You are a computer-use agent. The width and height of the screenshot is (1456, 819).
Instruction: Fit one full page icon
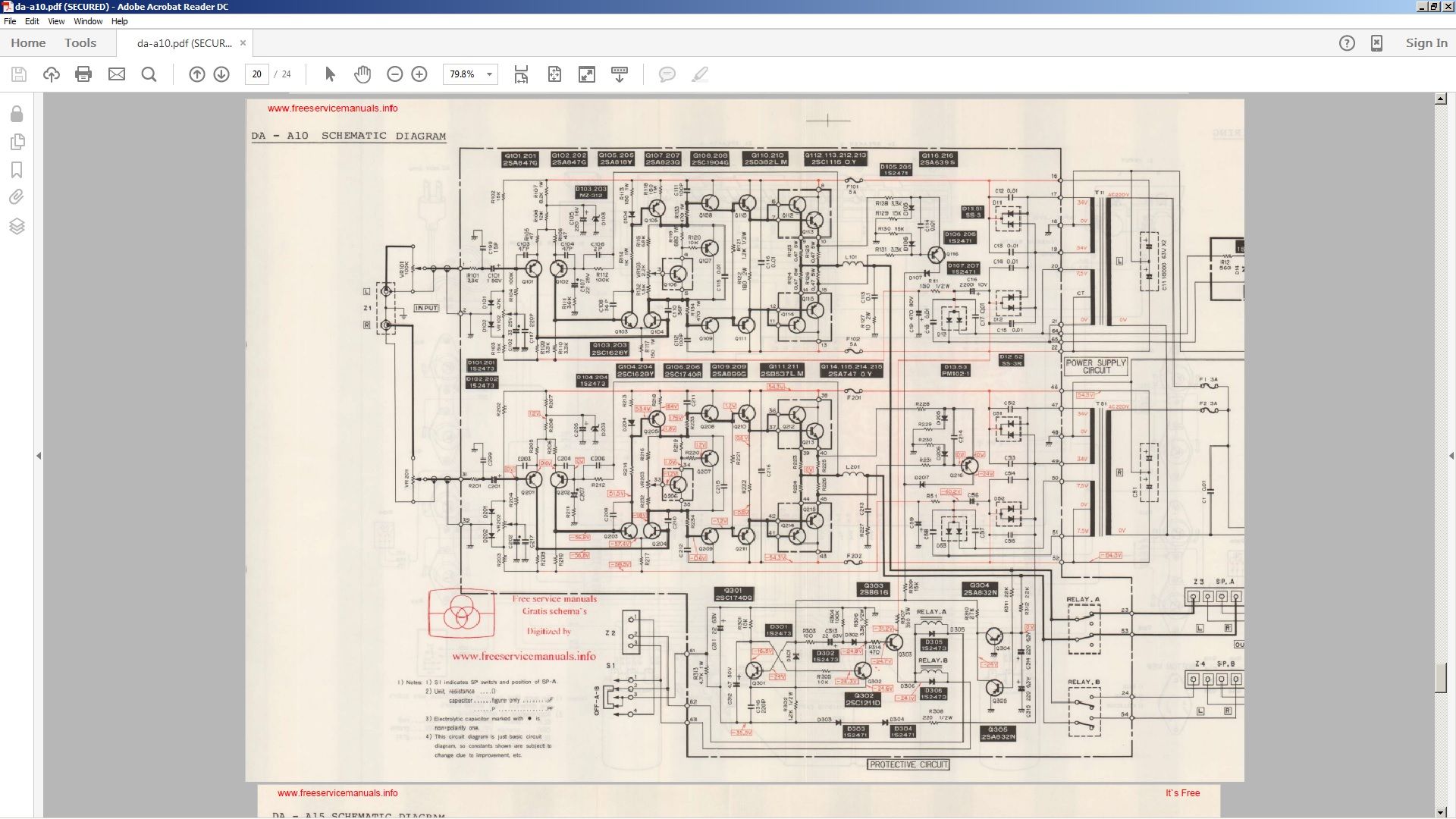point(554,74)
